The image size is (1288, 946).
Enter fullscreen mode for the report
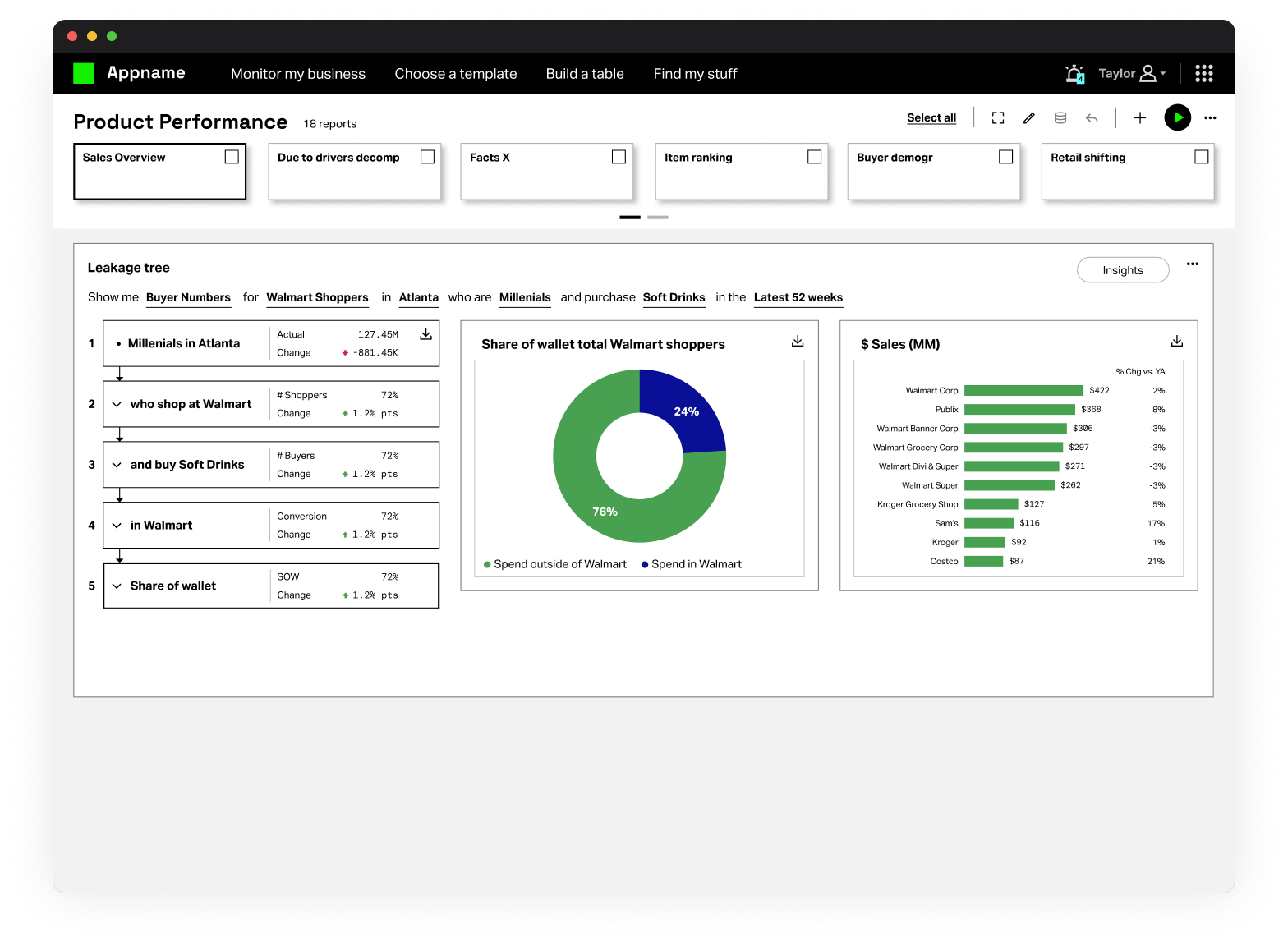(998, 118)
